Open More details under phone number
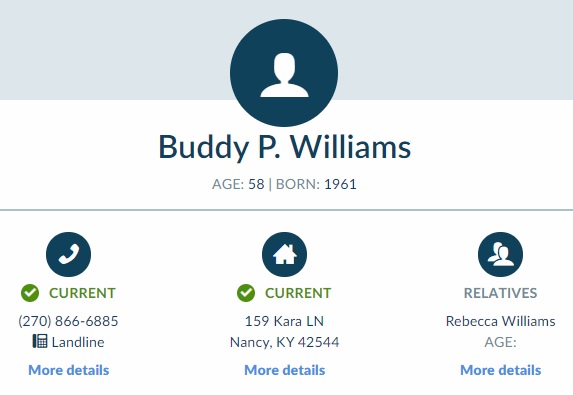Viewport: 573px width, 395px height. coord(69,370)
